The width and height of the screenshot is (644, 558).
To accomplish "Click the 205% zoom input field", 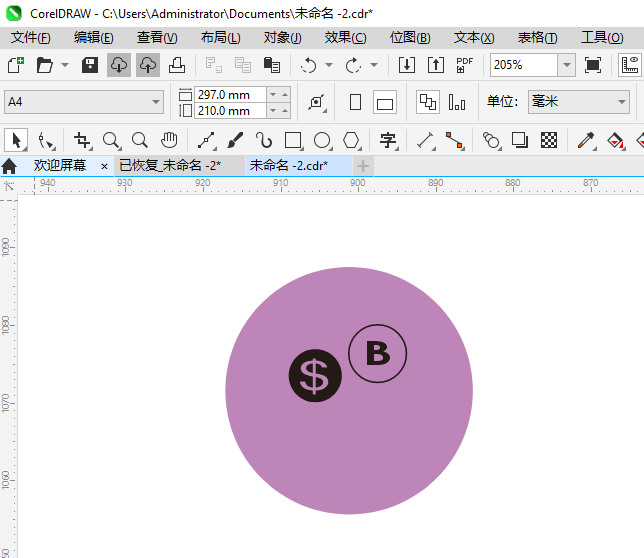I will (524, 65).
